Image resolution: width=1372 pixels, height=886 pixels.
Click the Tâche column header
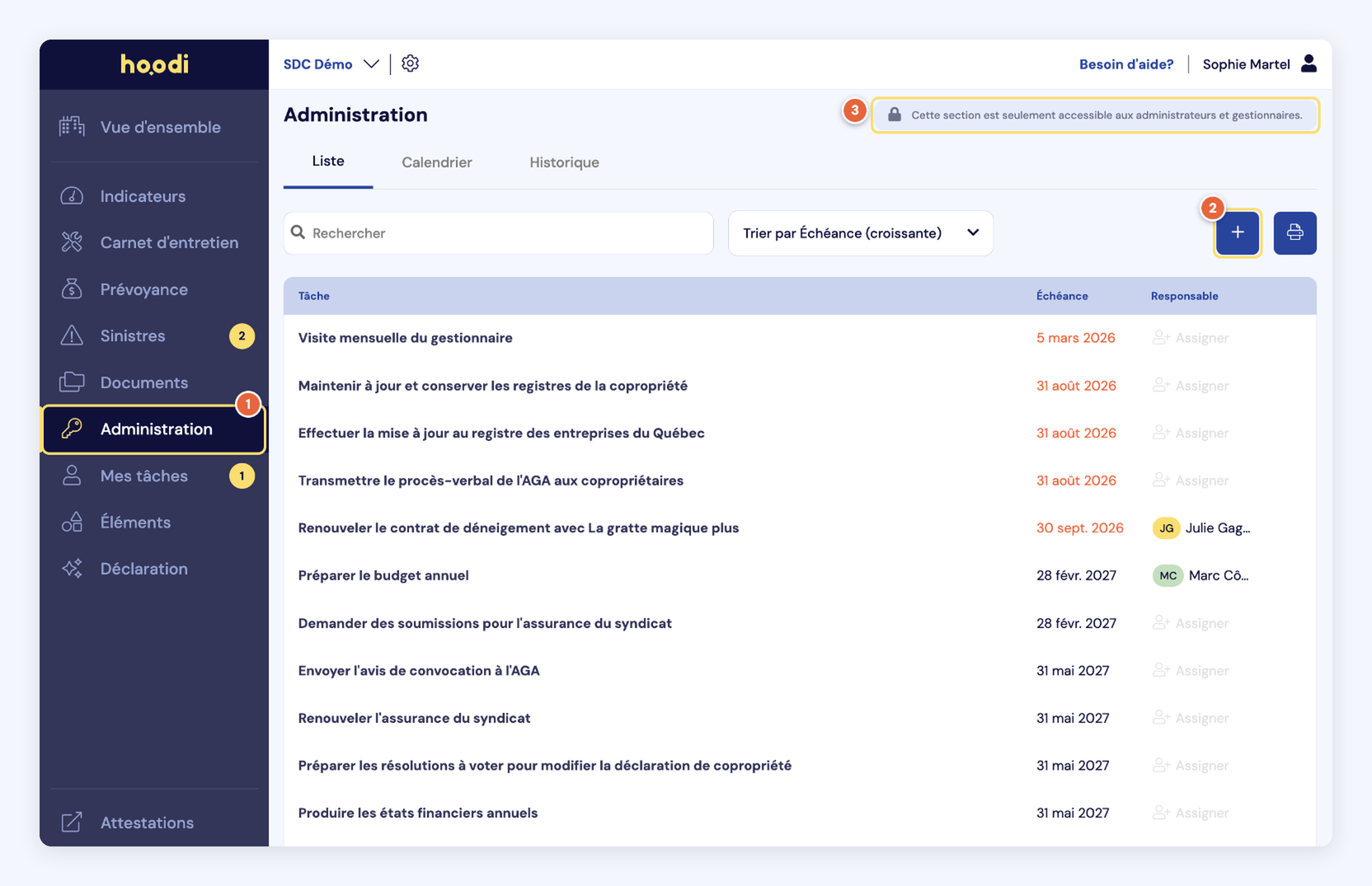pos(313,296)
